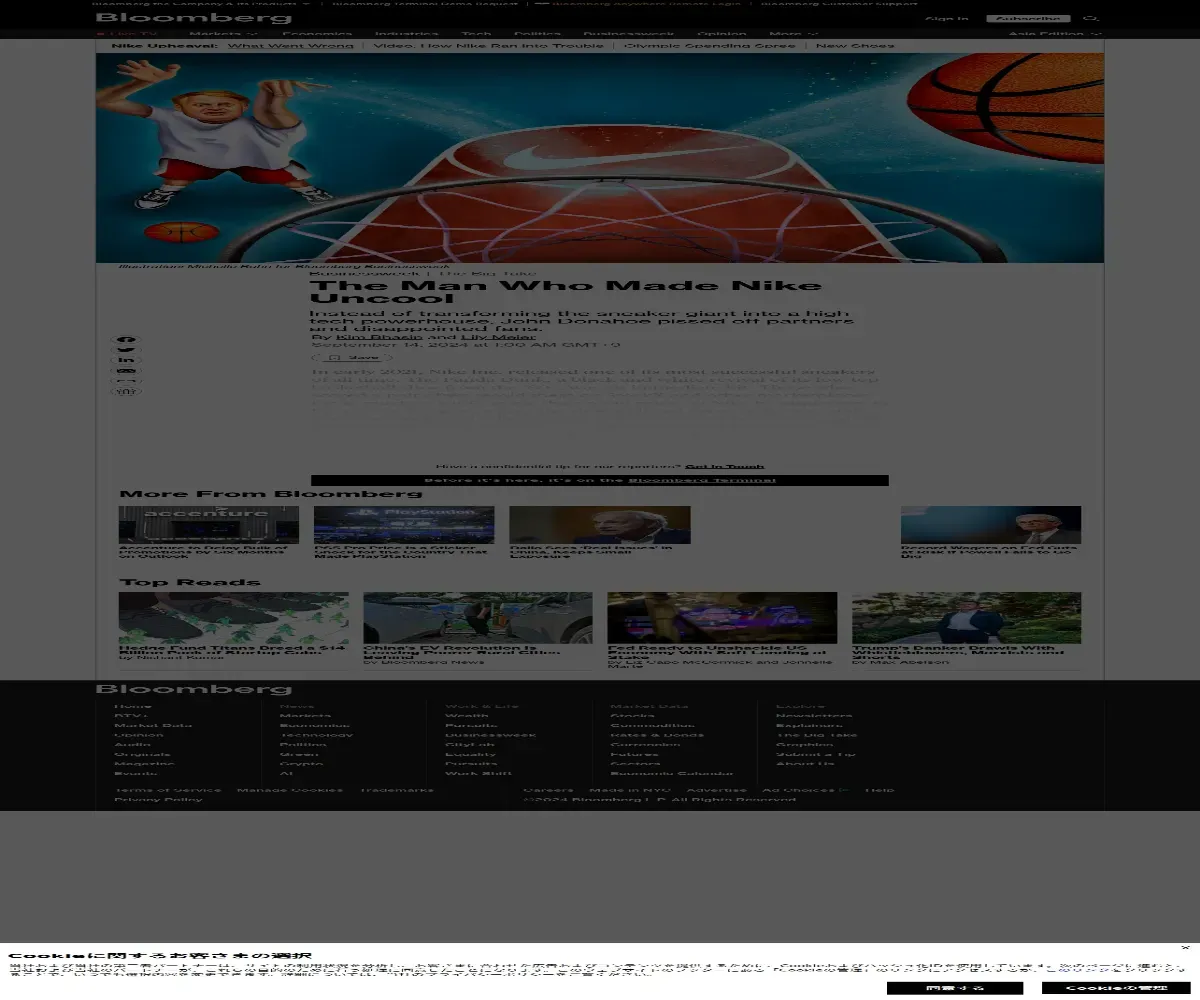Open China's EV Revolution story image

[478, 618]
